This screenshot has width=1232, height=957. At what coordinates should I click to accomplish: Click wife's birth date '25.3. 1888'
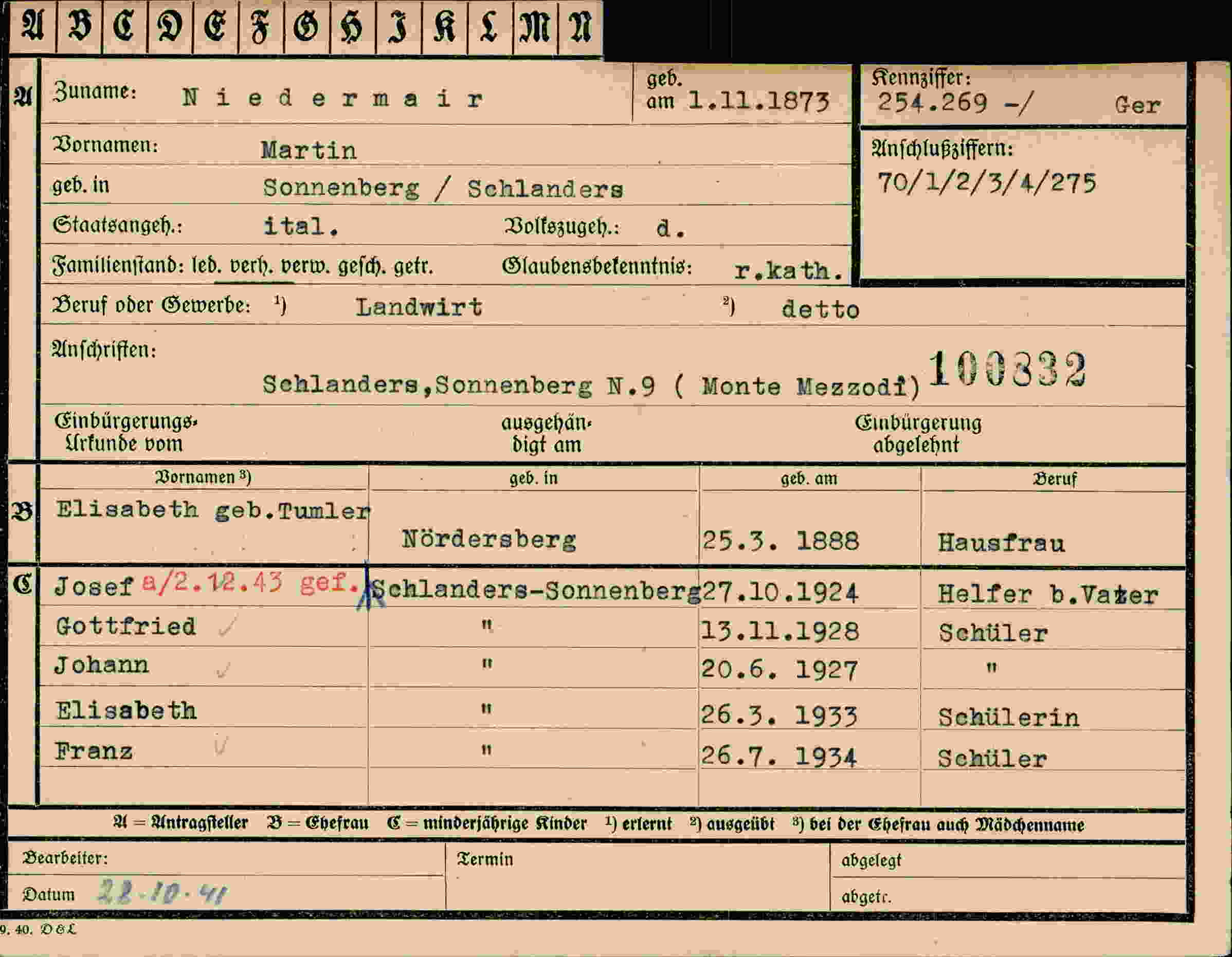pos(781,541)
